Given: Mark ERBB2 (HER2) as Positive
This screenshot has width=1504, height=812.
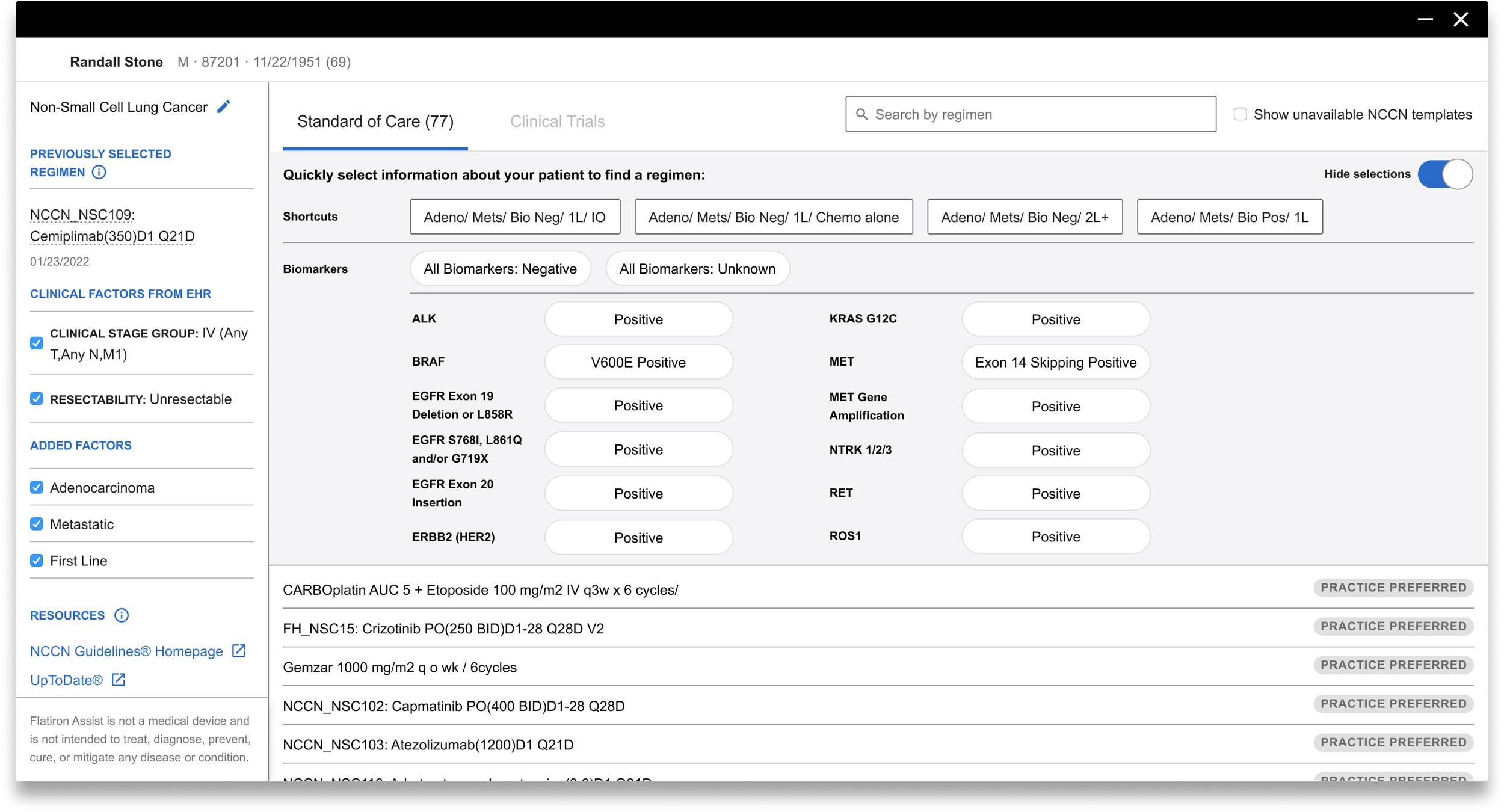Looking at the screenshot, I should pyautogui.click(x=638, y=537).
